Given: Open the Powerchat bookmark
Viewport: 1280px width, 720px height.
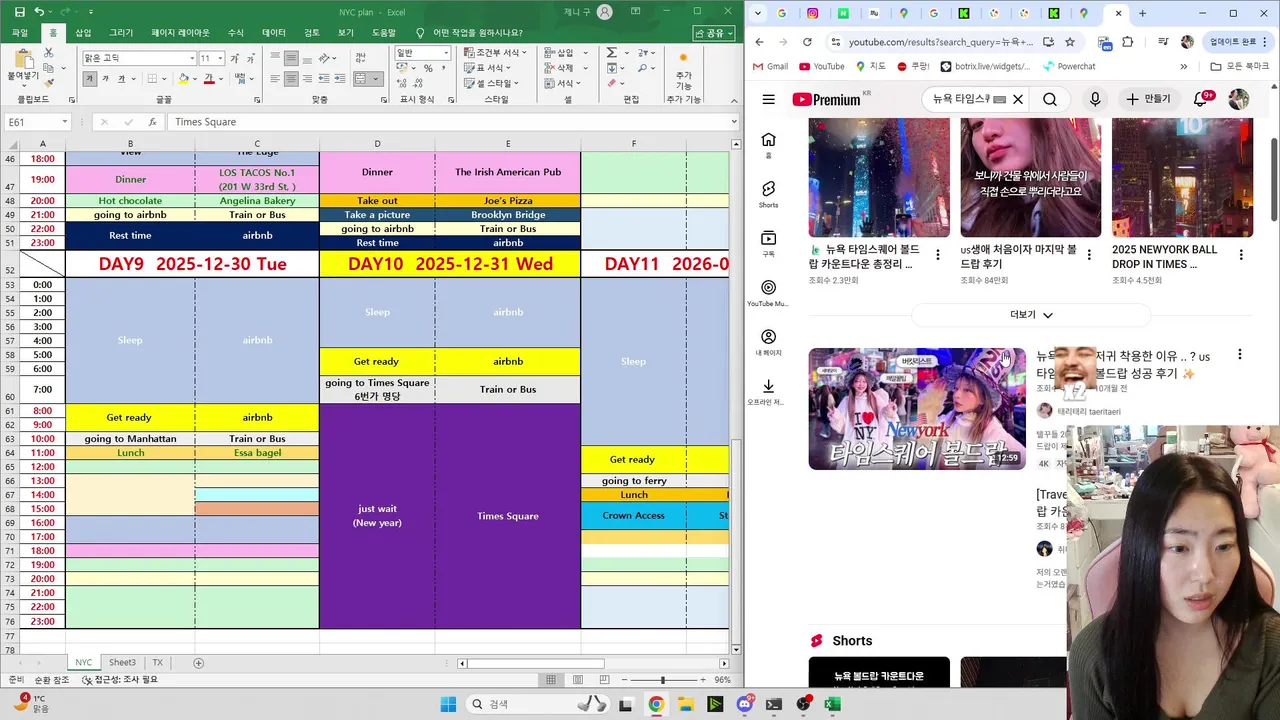Looking at the screenshot, I should point(1069,67).
